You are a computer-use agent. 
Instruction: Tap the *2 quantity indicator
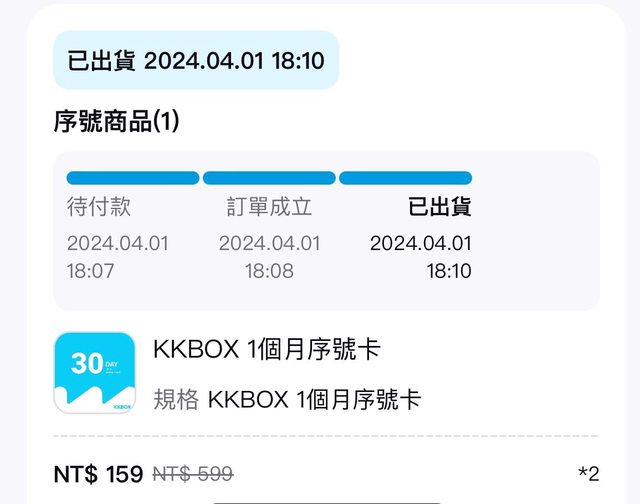587,474
